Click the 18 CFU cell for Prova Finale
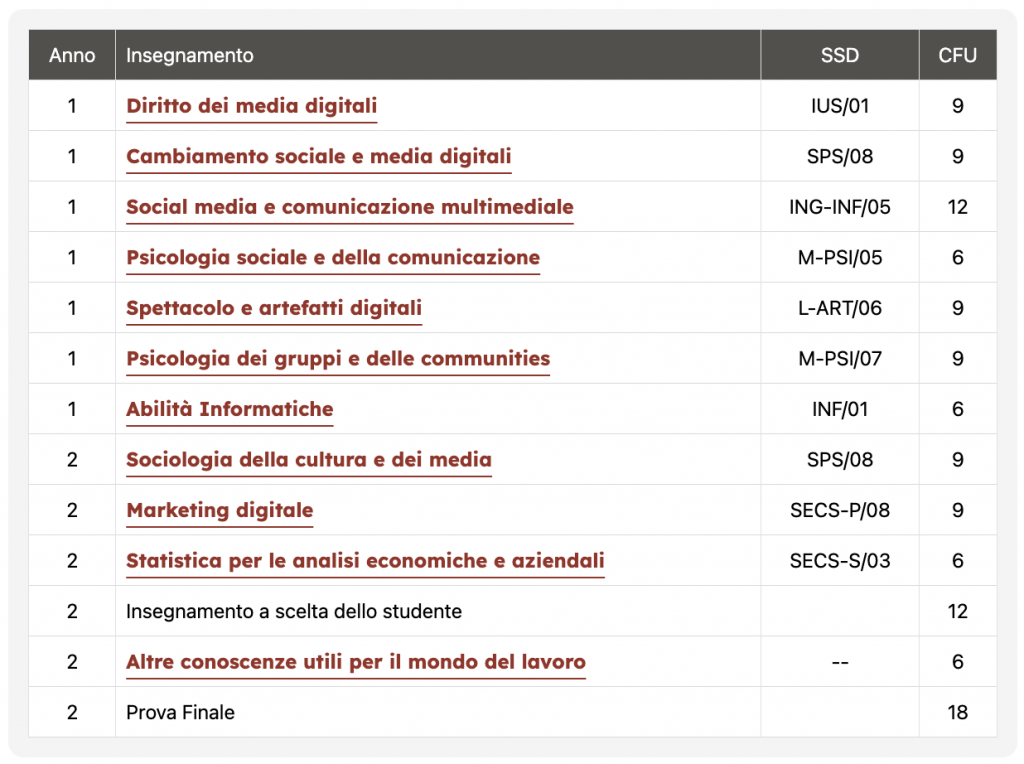 [x=957, y=712]
